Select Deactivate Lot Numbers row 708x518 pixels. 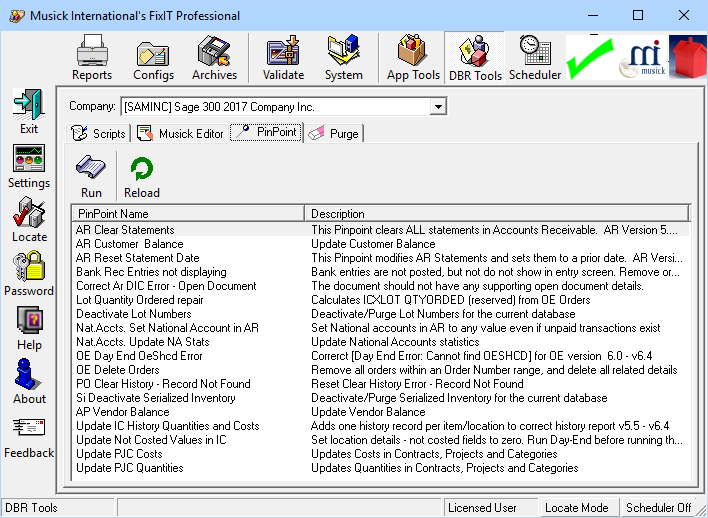click(381, 314)
